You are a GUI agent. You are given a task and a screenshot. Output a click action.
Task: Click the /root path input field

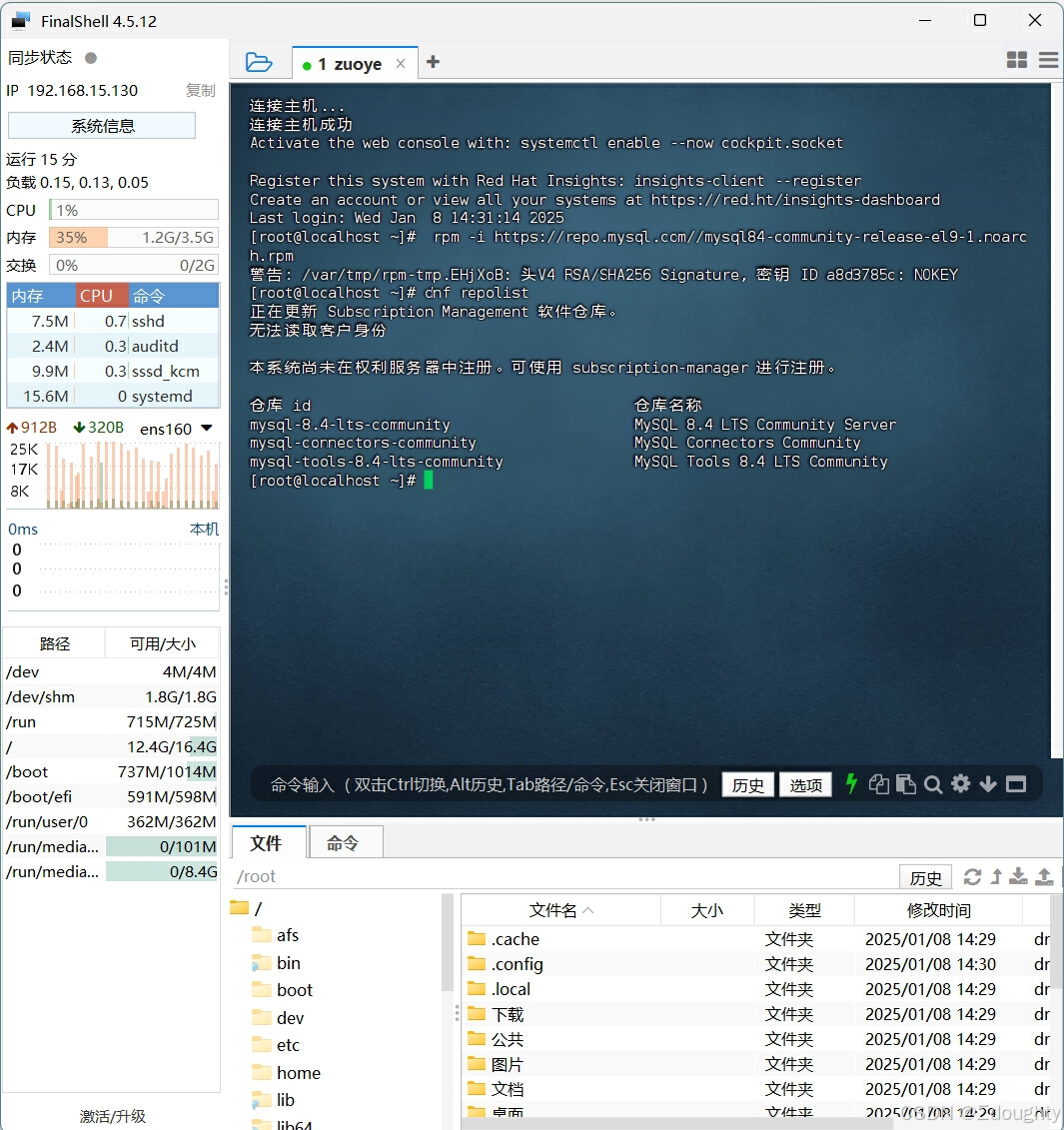[565, 876]
